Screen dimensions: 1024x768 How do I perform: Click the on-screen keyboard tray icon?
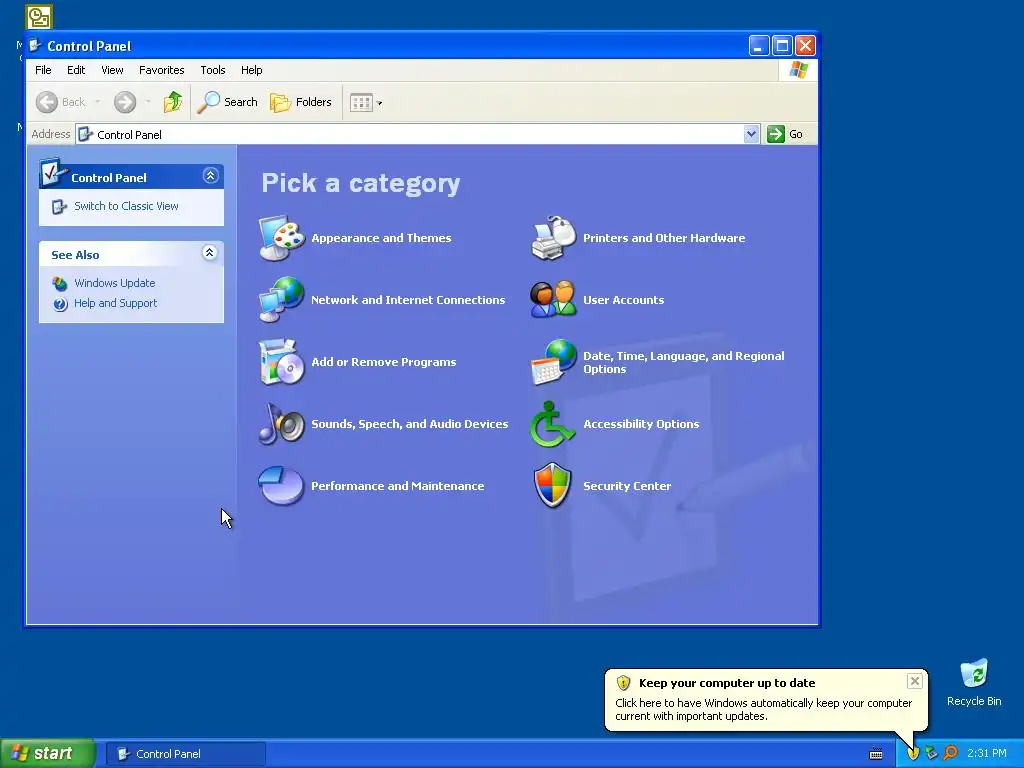[876, 754]
